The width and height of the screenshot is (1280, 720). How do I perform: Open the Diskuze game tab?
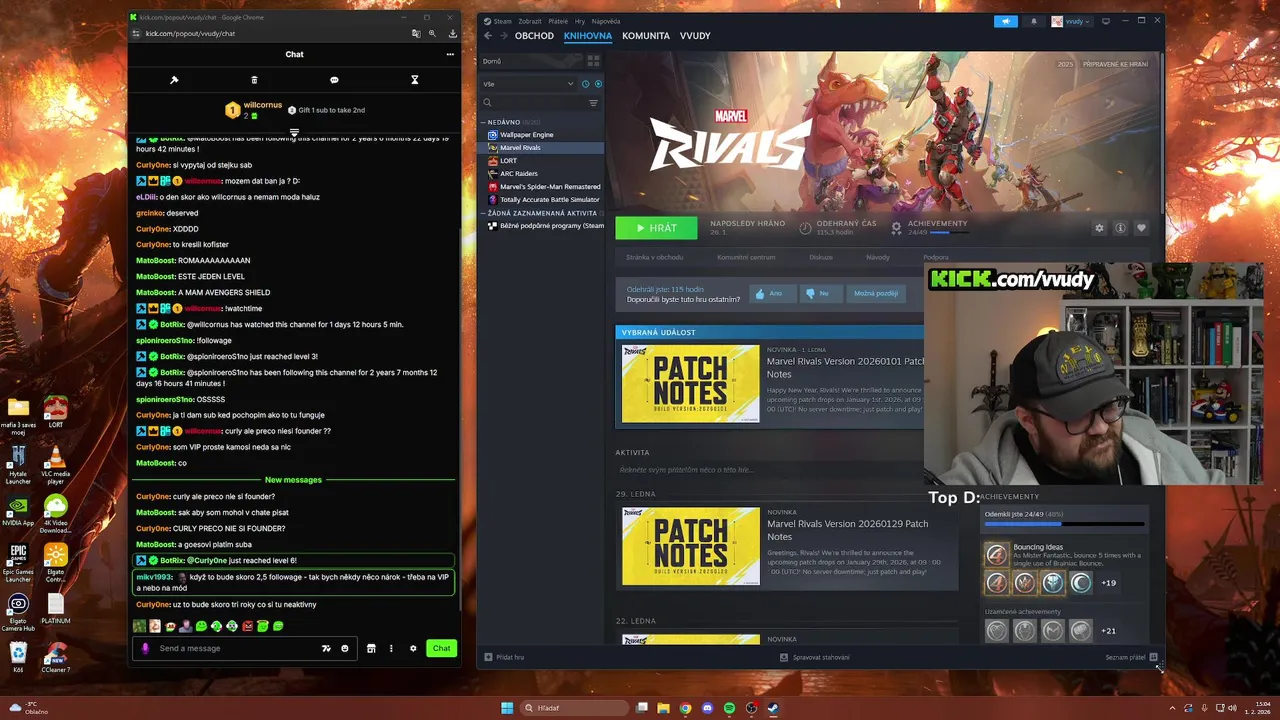(821, 257)
